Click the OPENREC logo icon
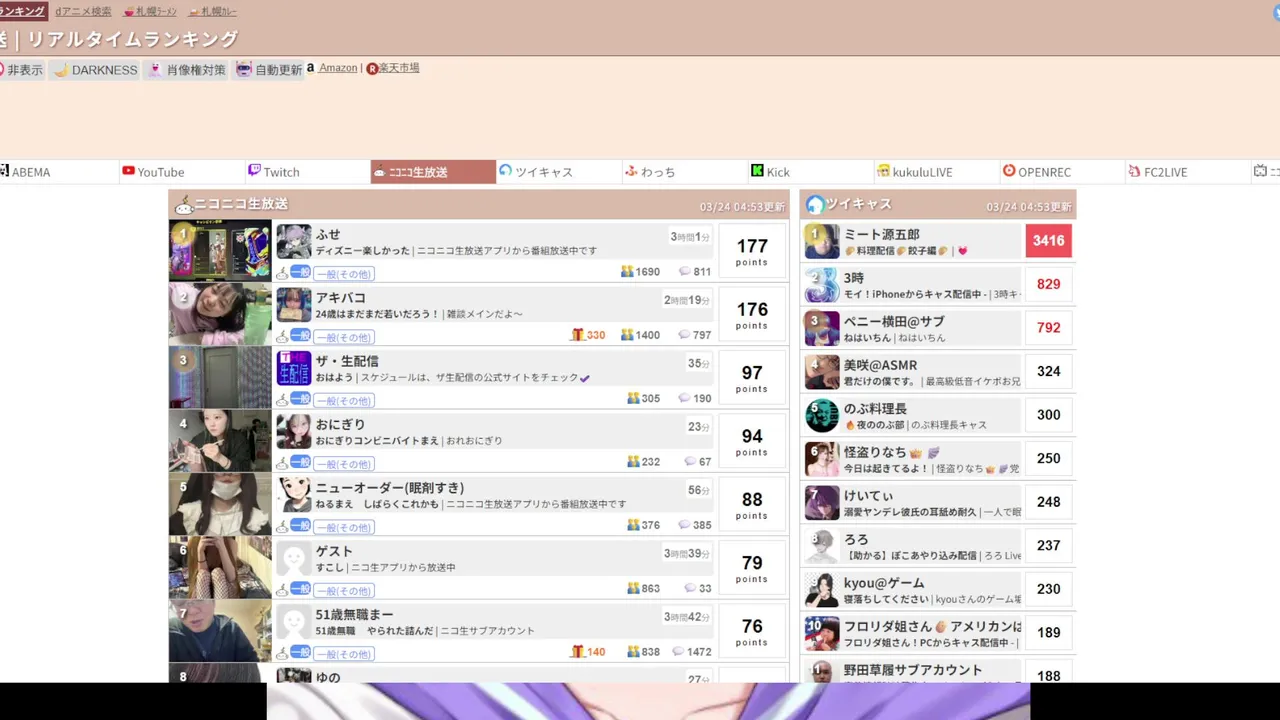The height and width of the screenshot is (720, 1280). click(x=1009, y=171)
